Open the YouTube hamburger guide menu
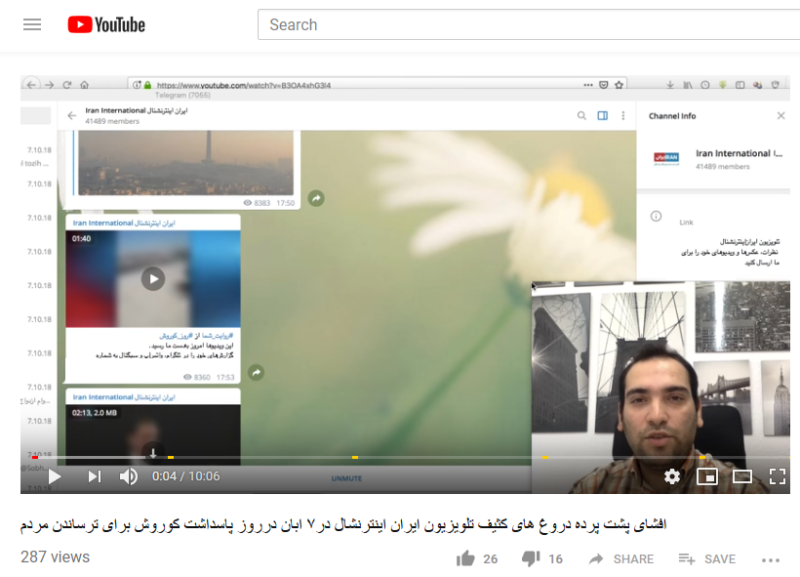 [x=32, y=24]
